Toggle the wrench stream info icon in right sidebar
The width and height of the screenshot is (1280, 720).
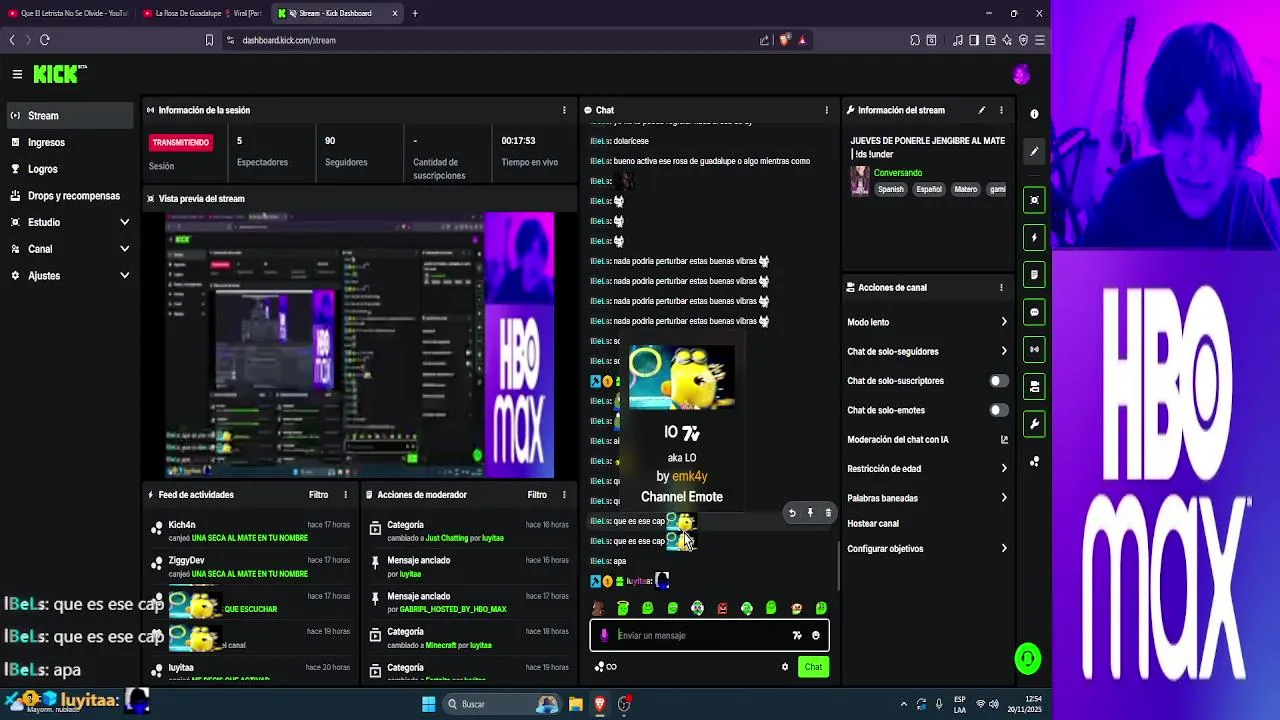click(x=1034, y=424)
